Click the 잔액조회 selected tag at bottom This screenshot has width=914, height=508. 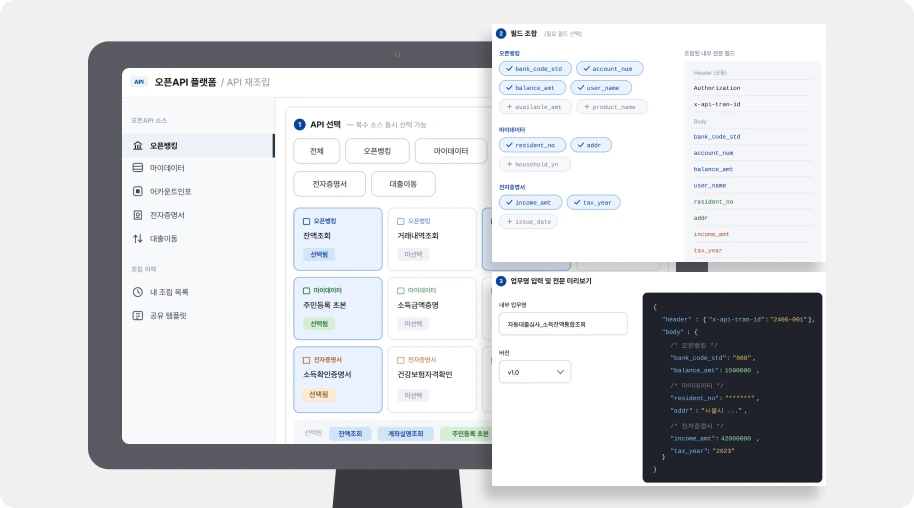click(350, 433)
